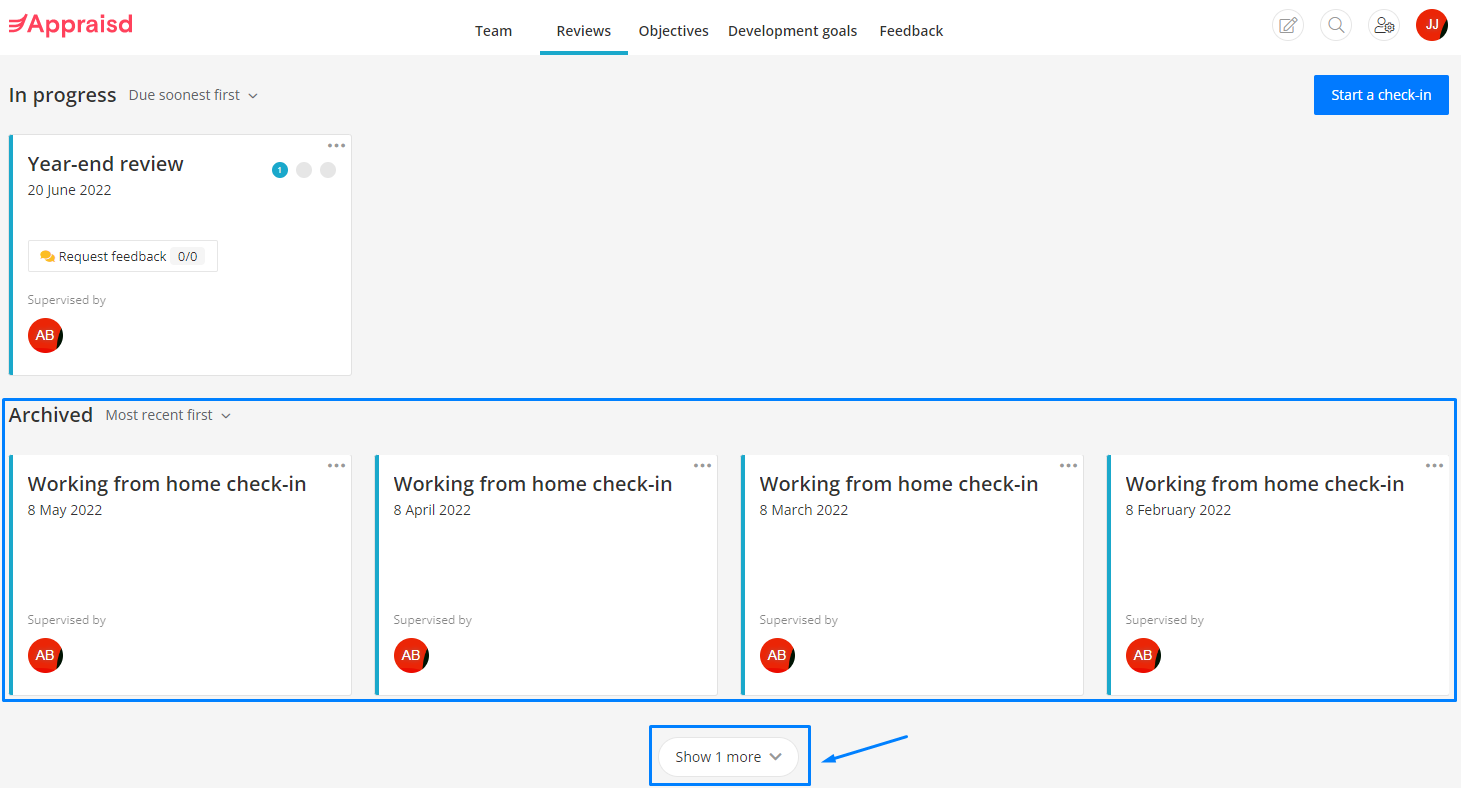This screenshot has width=1461, height=788.
Task: Select the Reviews tab
Action: 584,31
